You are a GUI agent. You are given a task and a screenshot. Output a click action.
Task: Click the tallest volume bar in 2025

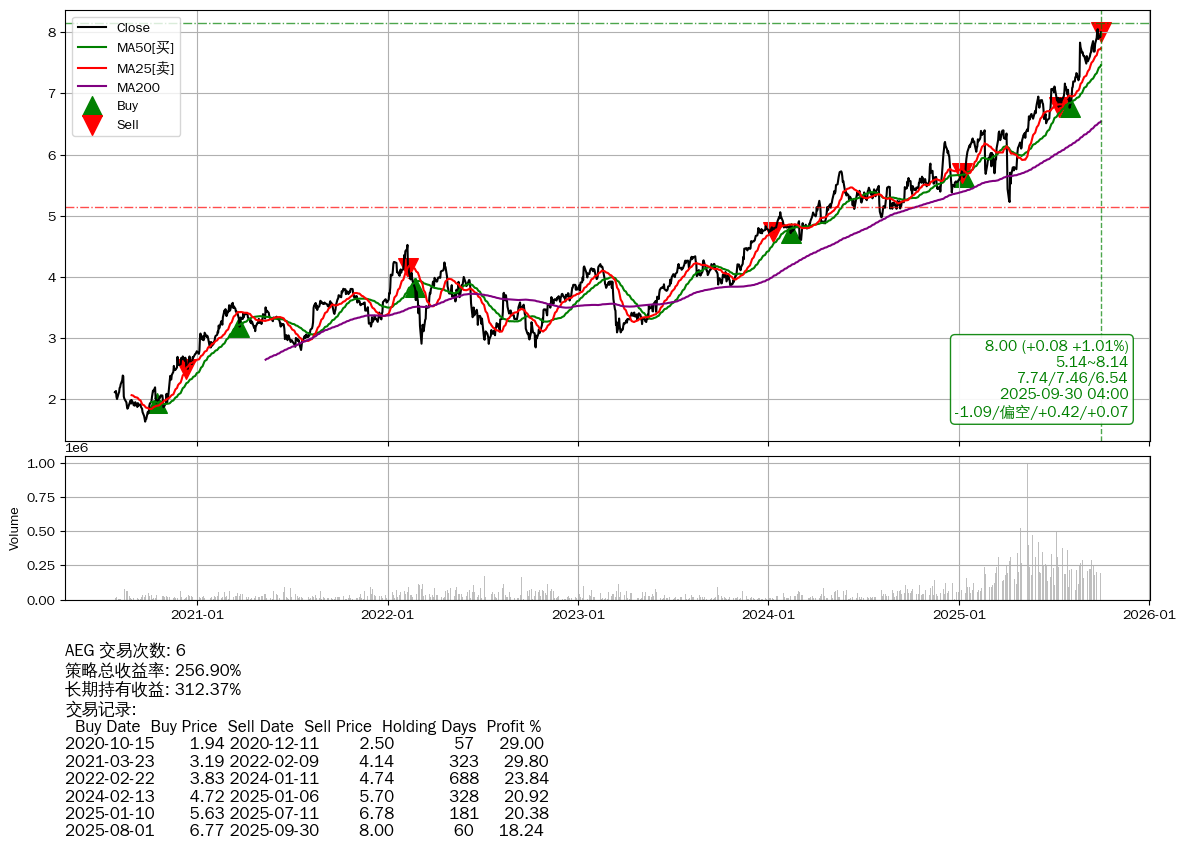(1027, 530)
